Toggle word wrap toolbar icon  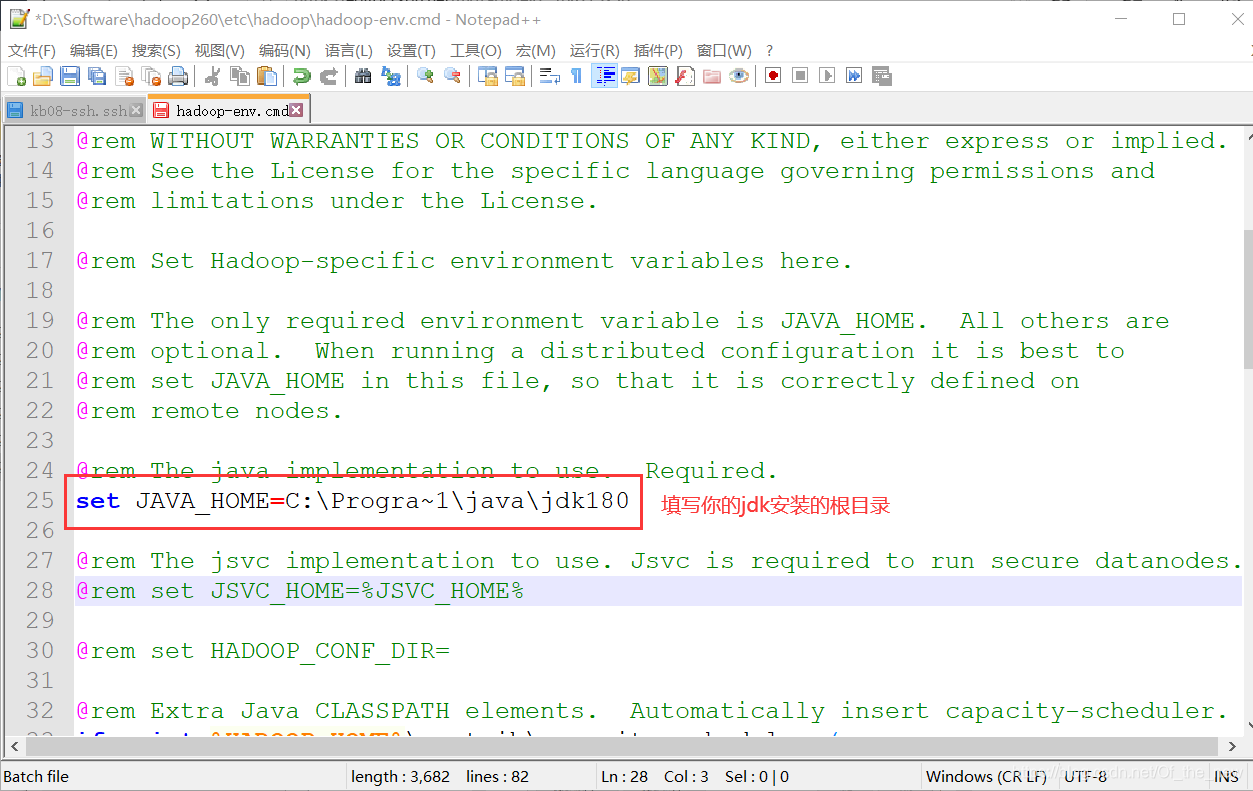click(549, 76)
